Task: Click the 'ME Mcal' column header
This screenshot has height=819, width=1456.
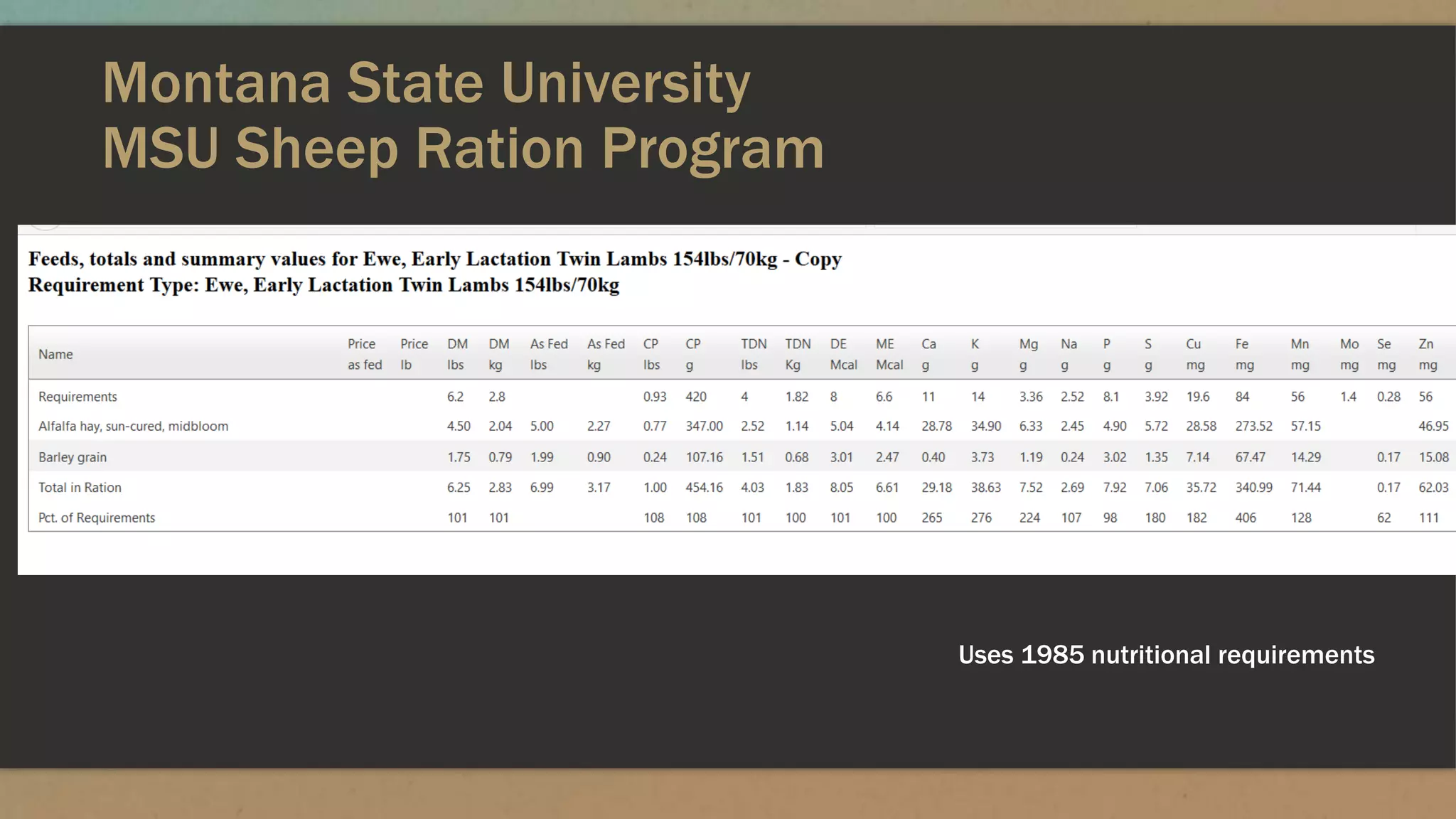Action: (889, 354)
